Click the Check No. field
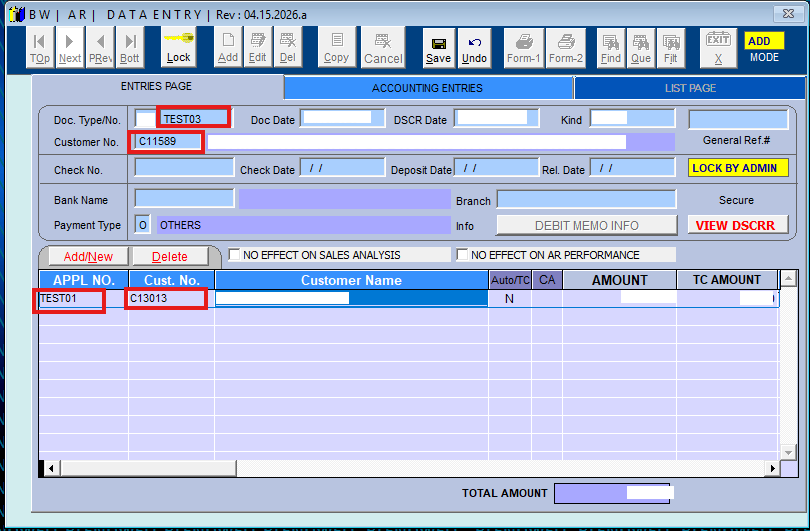The width and height of the screenshot is (810, 531). pyautogui.click(x=184, y=168)
